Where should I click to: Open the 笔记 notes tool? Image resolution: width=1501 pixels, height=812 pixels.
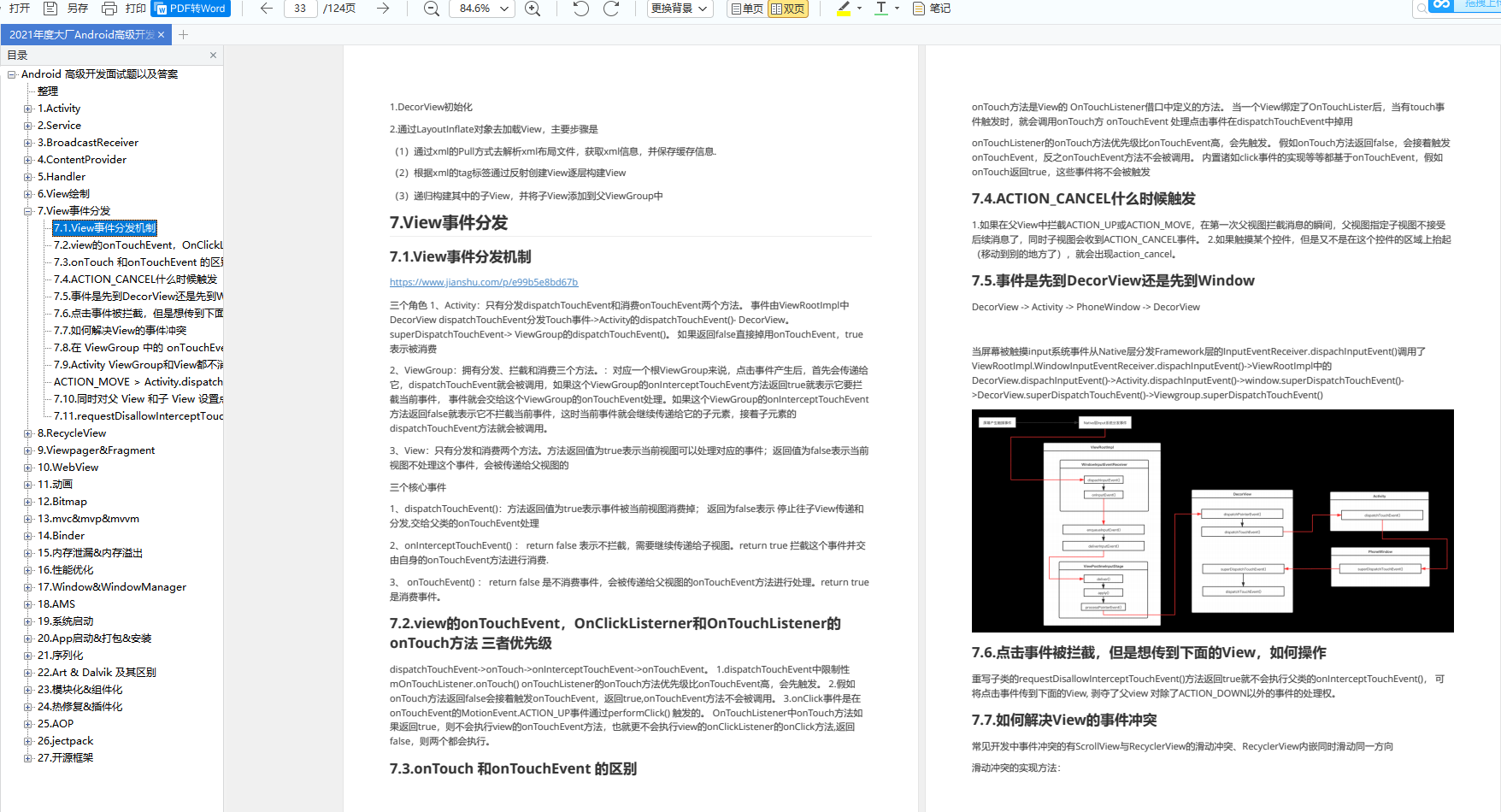(x=932, y=9)
